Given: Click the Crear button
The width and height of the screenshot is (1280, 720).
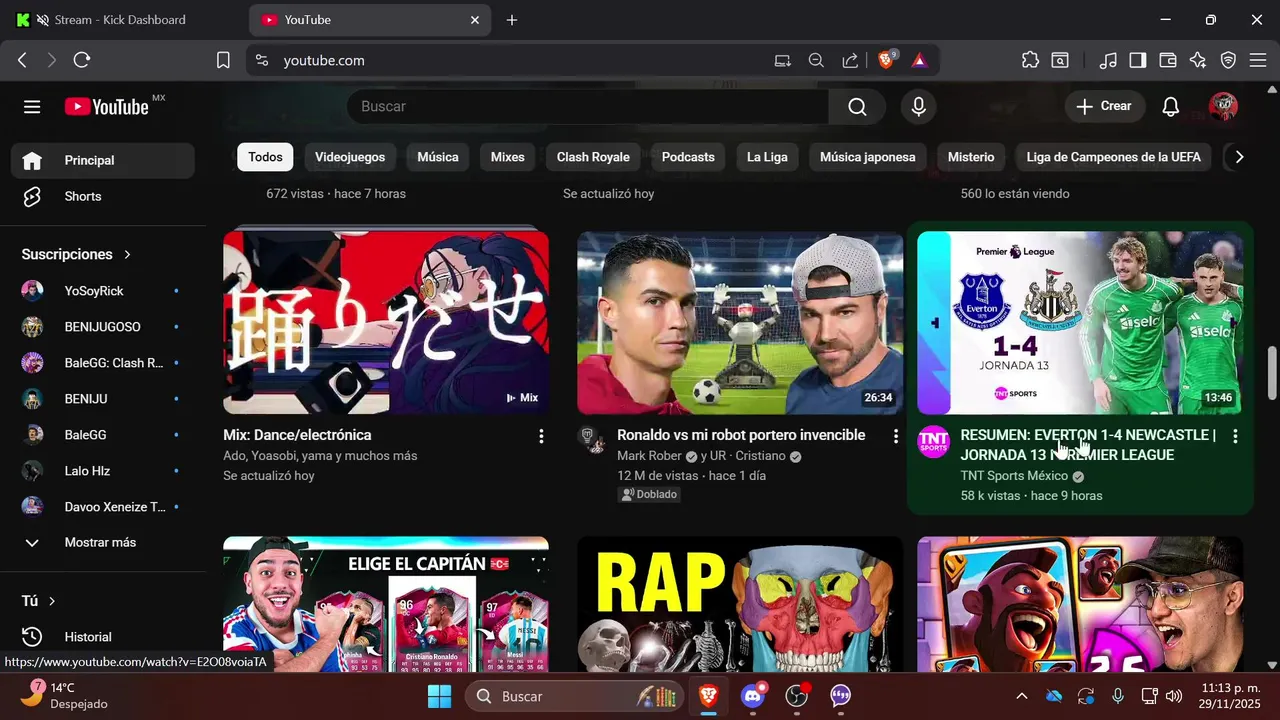Looking at the screenshot, I should tap(1104, 107).
